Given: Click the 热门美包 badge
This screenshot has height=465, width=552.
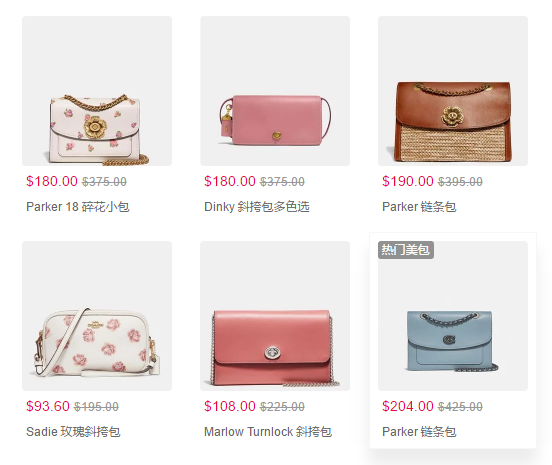Looking at the screenshot, I should tap(406, 250).
